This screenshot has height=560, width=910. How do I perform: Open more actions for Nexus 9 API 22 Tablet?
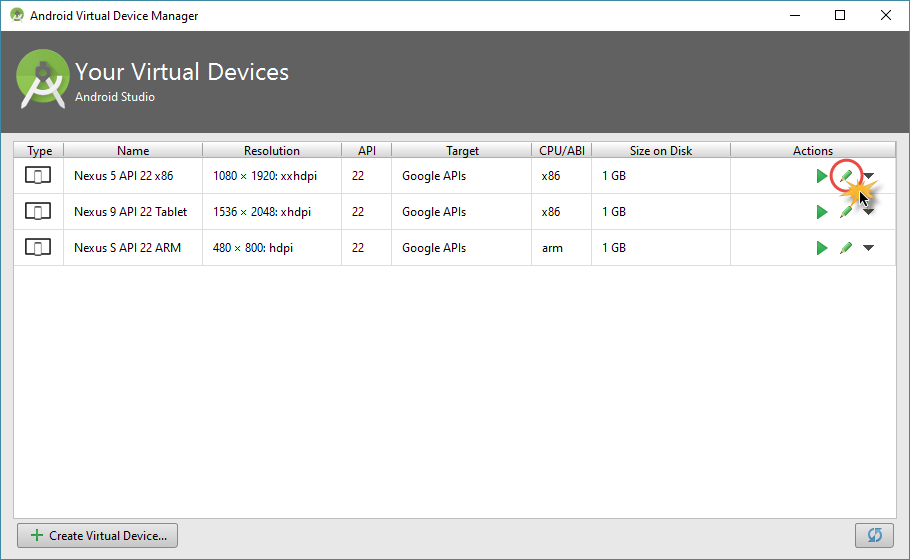coord(868,212)
